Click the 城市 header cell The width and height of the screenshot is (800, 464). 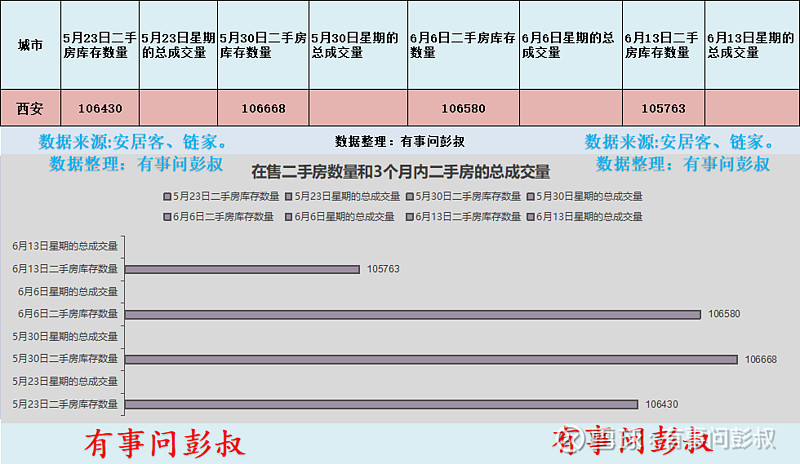coord(31,45)
